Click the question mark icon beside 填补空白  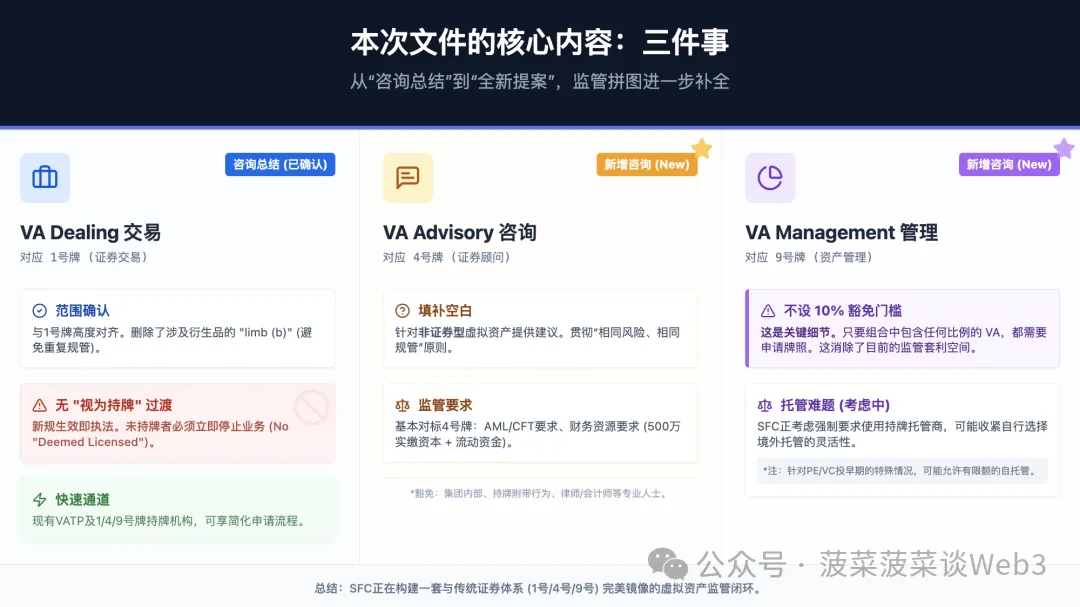(403, 311)
